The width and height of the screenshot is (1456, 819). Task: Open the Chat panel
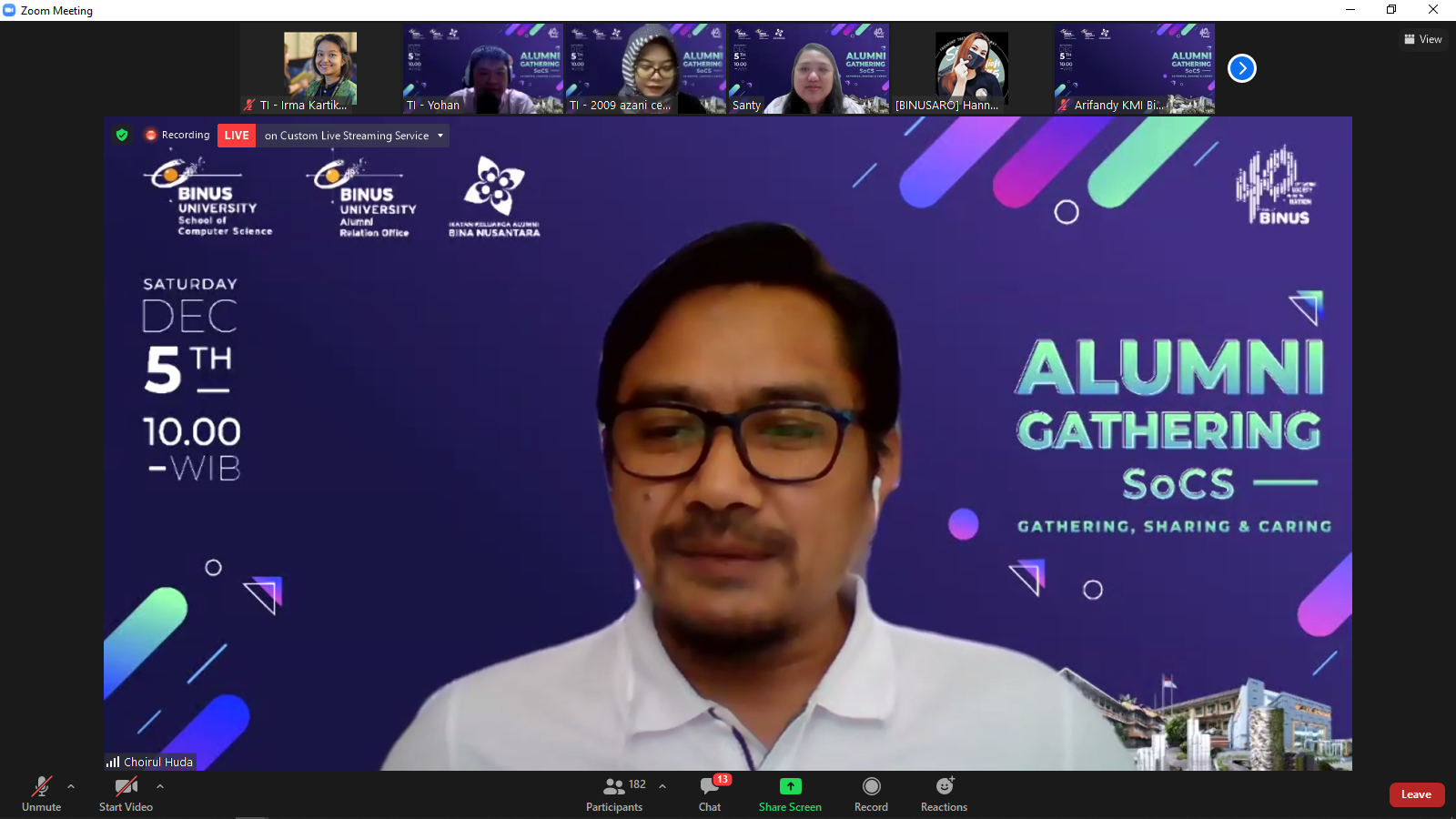pyautogui.click(x=710, y=794)
